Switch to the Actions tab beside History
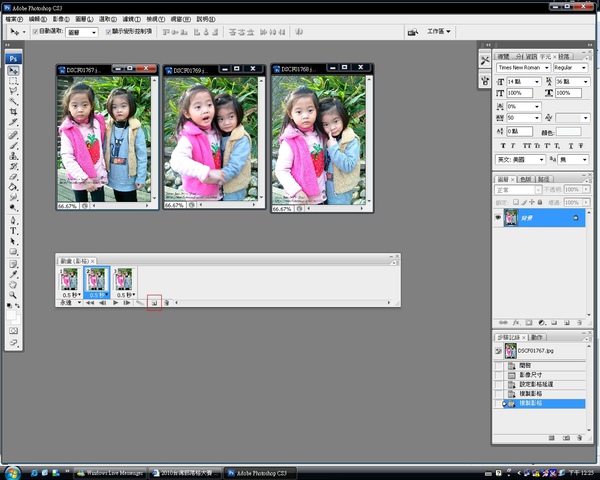The image size is (600, 480). [537, 337]
